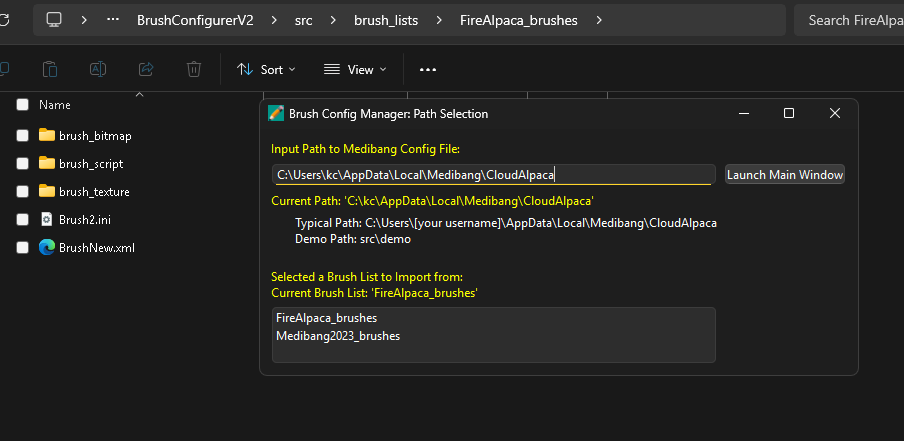The image size is (904, 441).
Task: Expand chevron after src breadcrumb
Action: 333,20
